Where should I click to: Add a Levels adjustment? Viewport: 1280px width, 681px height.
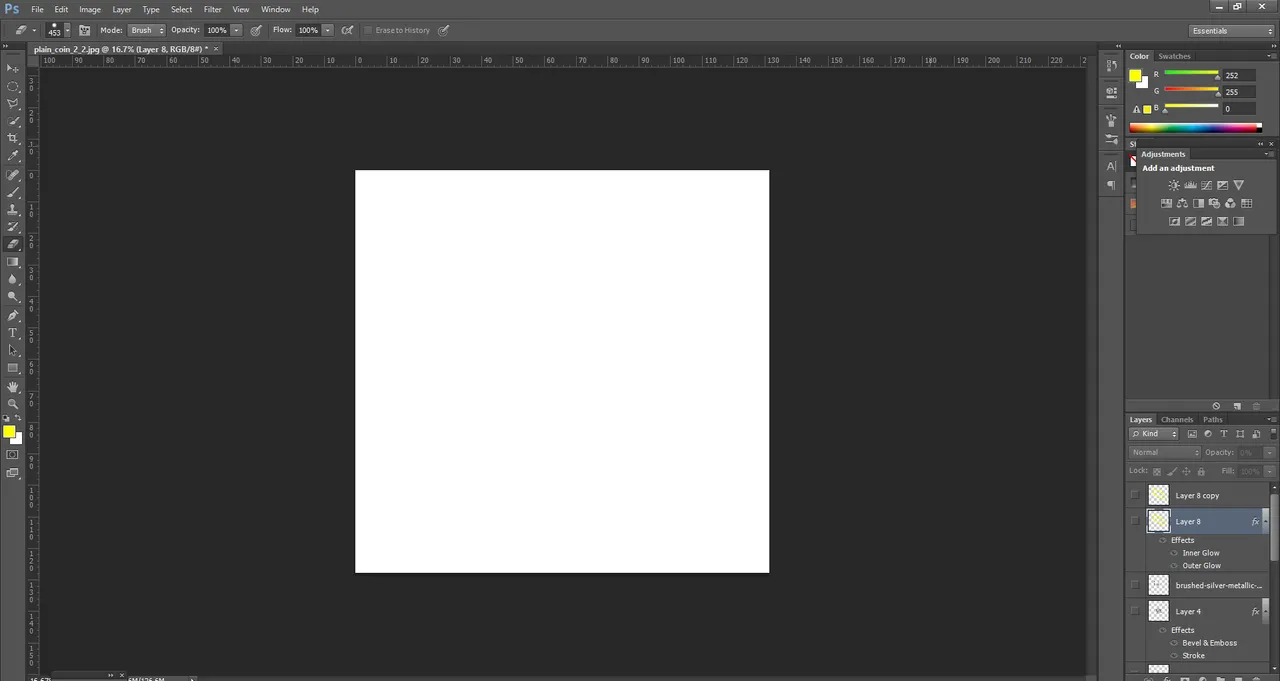pos(1190,185)
